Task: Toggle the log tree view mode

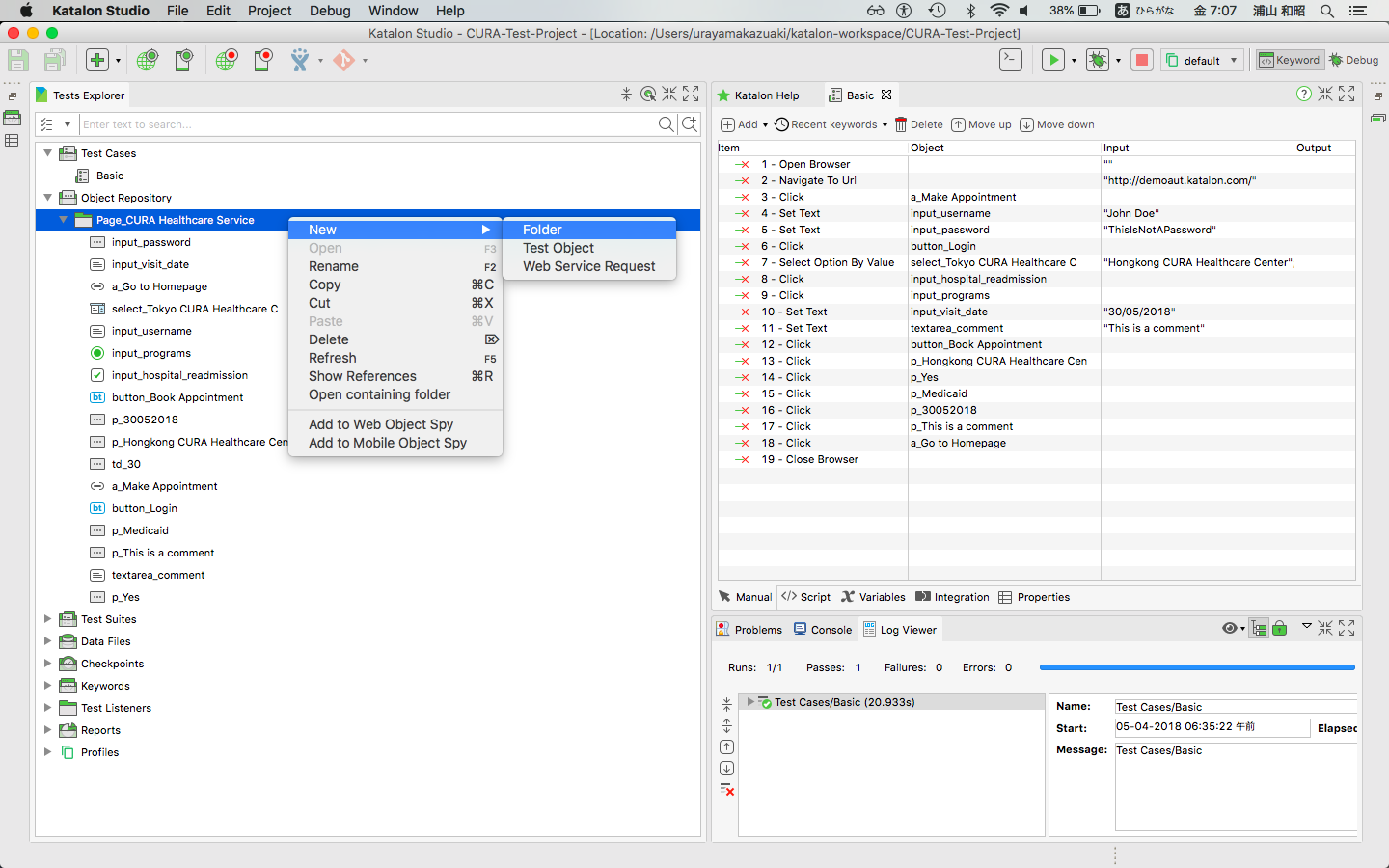Action: pos(1260,629)
